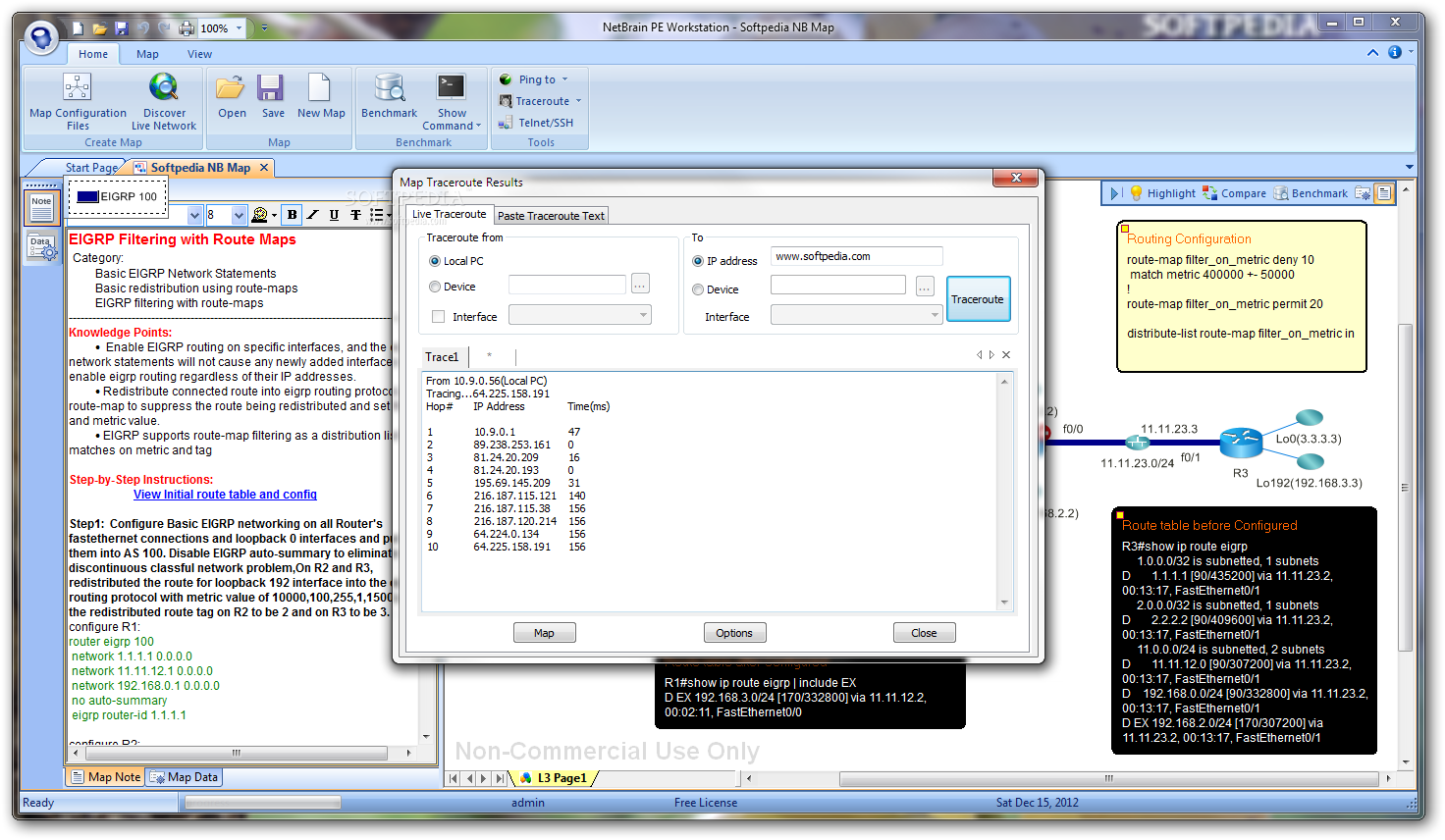The height and width of the screenshot is (840, 1445).
Task: Toggle Bold formatting in the note editor
Action: 292,215
